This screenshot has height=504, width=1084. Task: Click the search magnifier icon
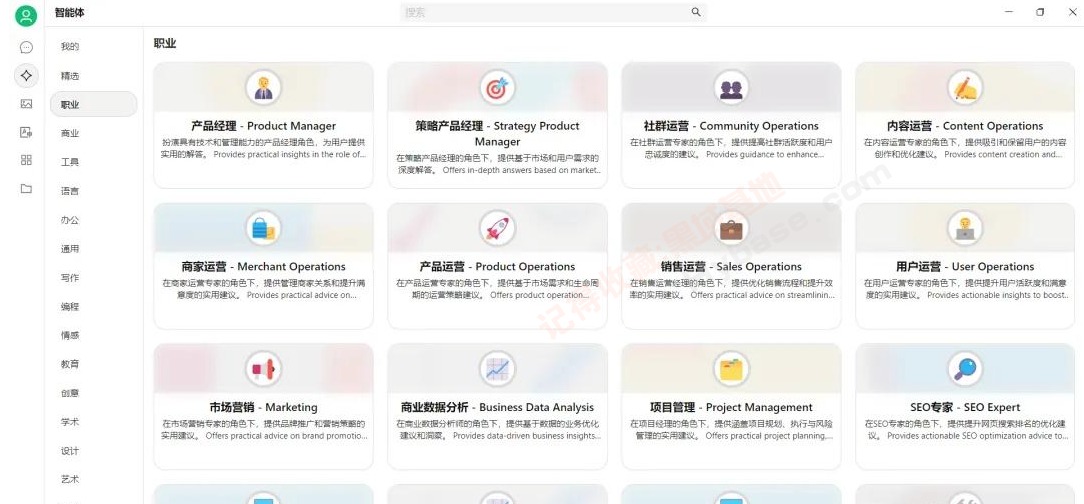[x=695, y=12]
